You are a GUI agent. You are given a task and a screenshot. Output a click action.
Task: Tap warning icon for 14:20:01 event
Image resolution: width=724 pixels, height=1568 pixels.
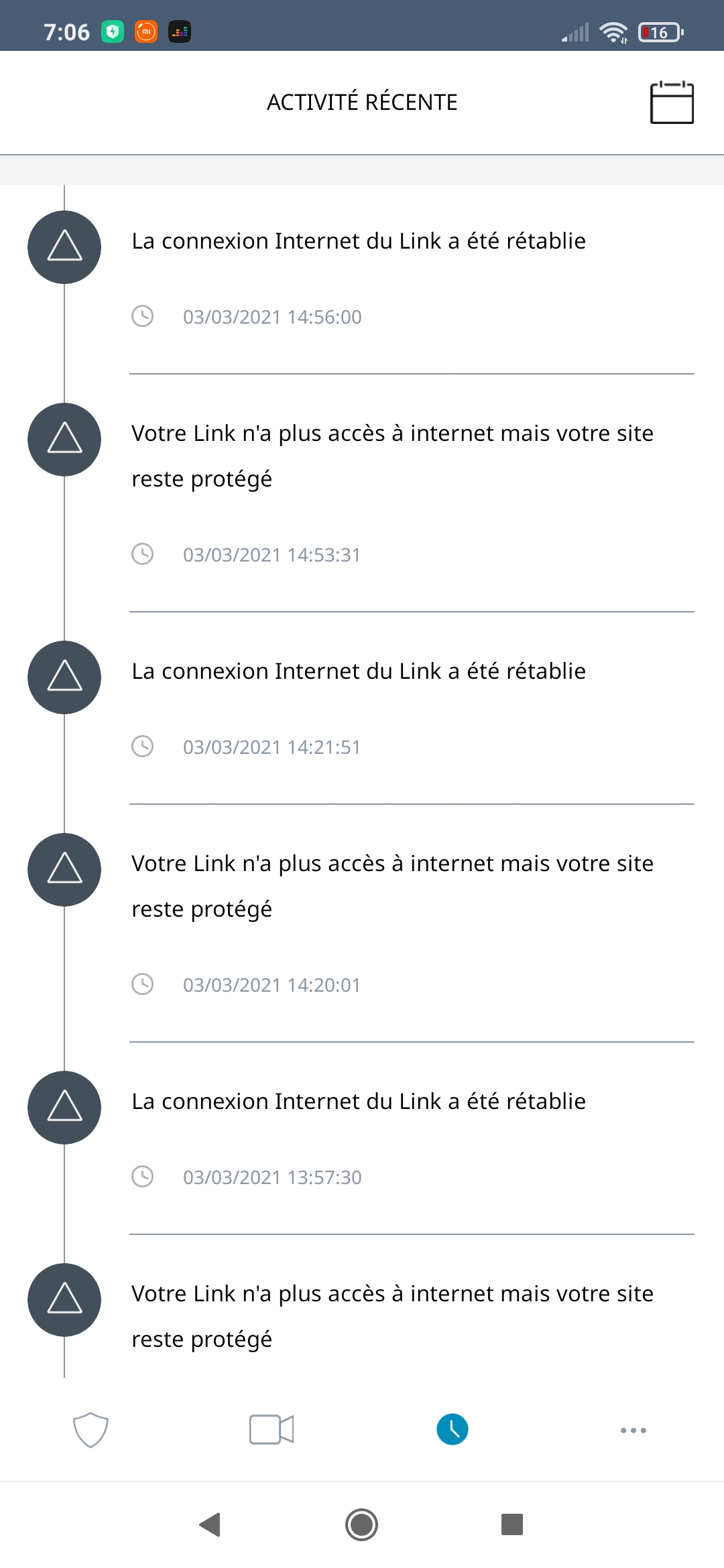[64, 870]
